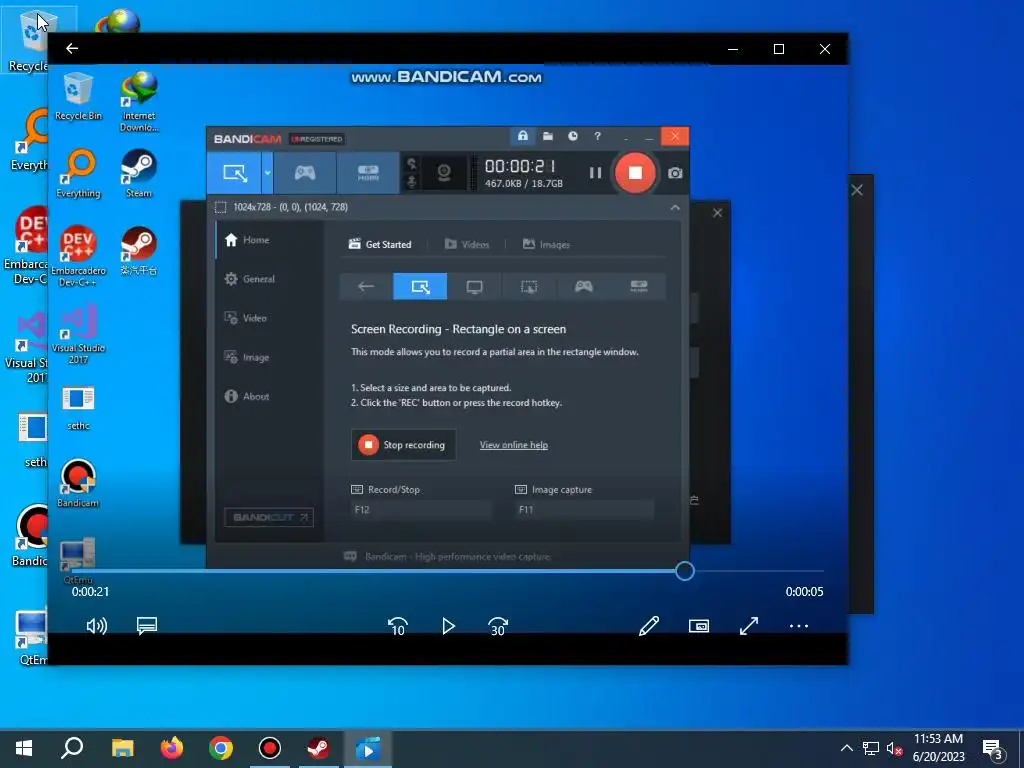1024x768 pixels.
Task: Click the Stop recording button in Bandicam
Action: point(404,445)
